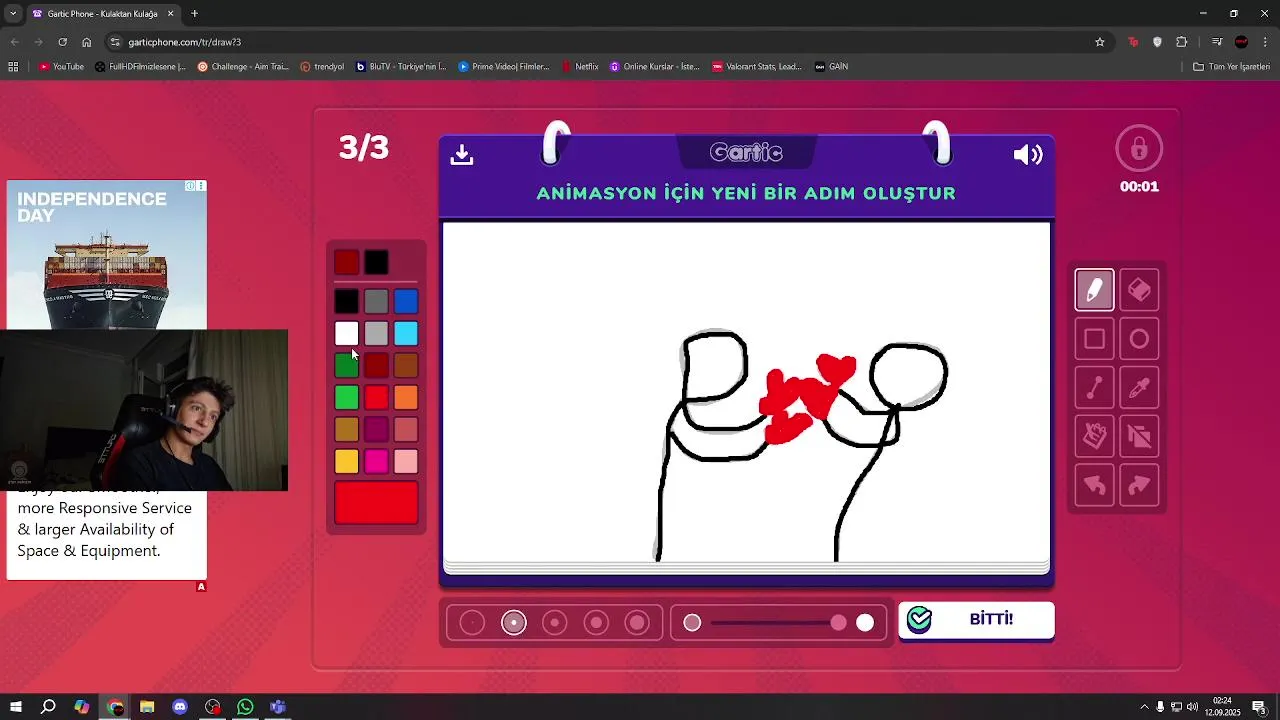Pick the light cyan color swatch
The height and width of the screenshot is (720, 1280).
[x=406, y=333]
